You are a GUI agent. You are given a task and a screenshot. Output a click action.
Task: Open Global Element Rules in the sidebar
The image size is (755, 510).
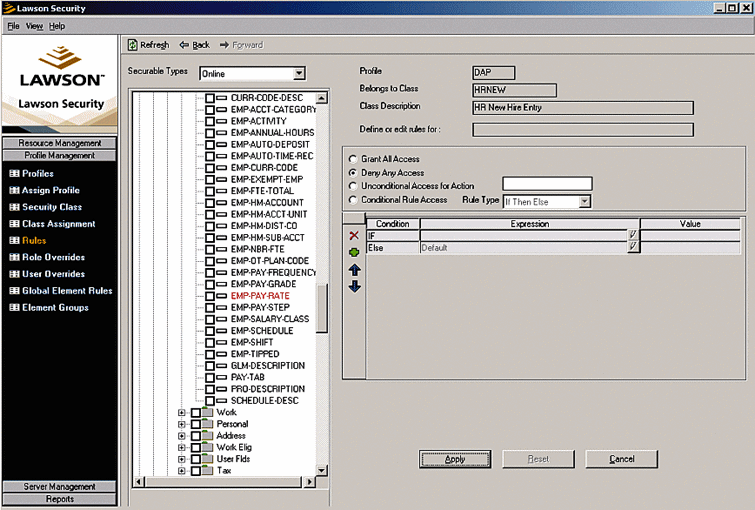[x=61, y=291]
